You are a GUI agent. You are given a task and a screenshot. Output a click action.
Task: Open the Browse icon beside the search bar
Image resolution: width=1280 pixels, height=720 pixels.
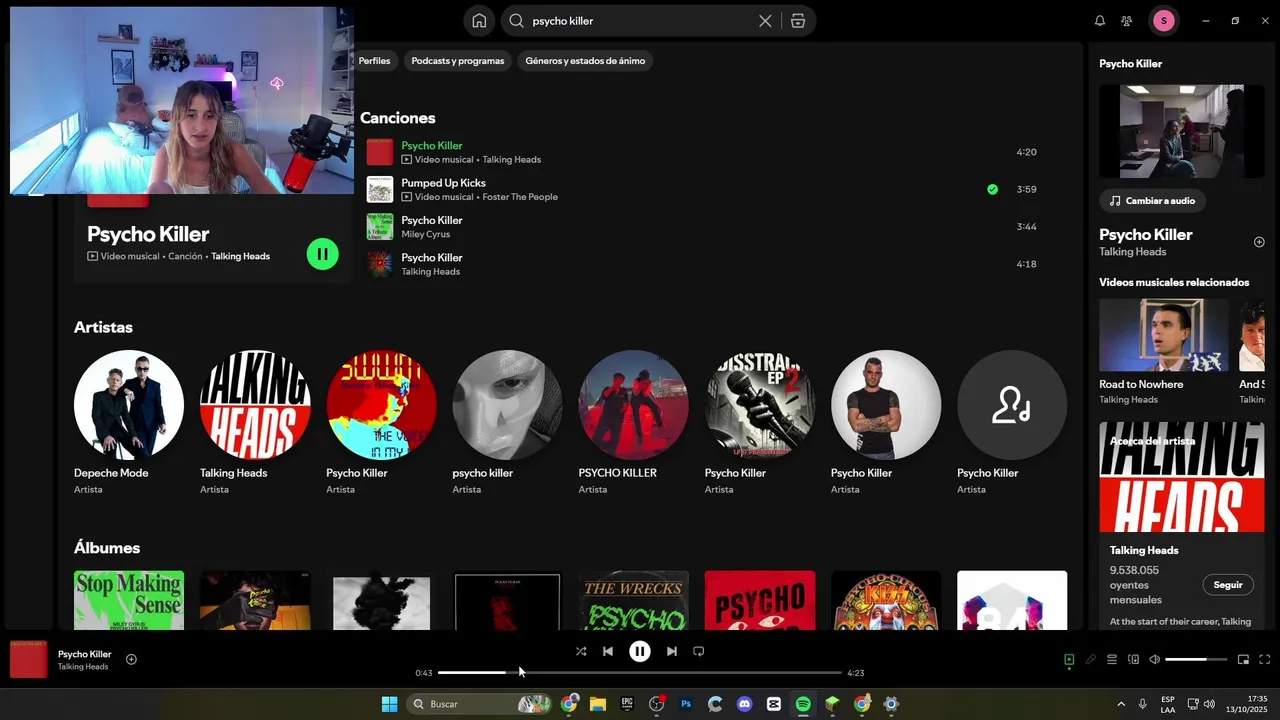tap(798, 21)
